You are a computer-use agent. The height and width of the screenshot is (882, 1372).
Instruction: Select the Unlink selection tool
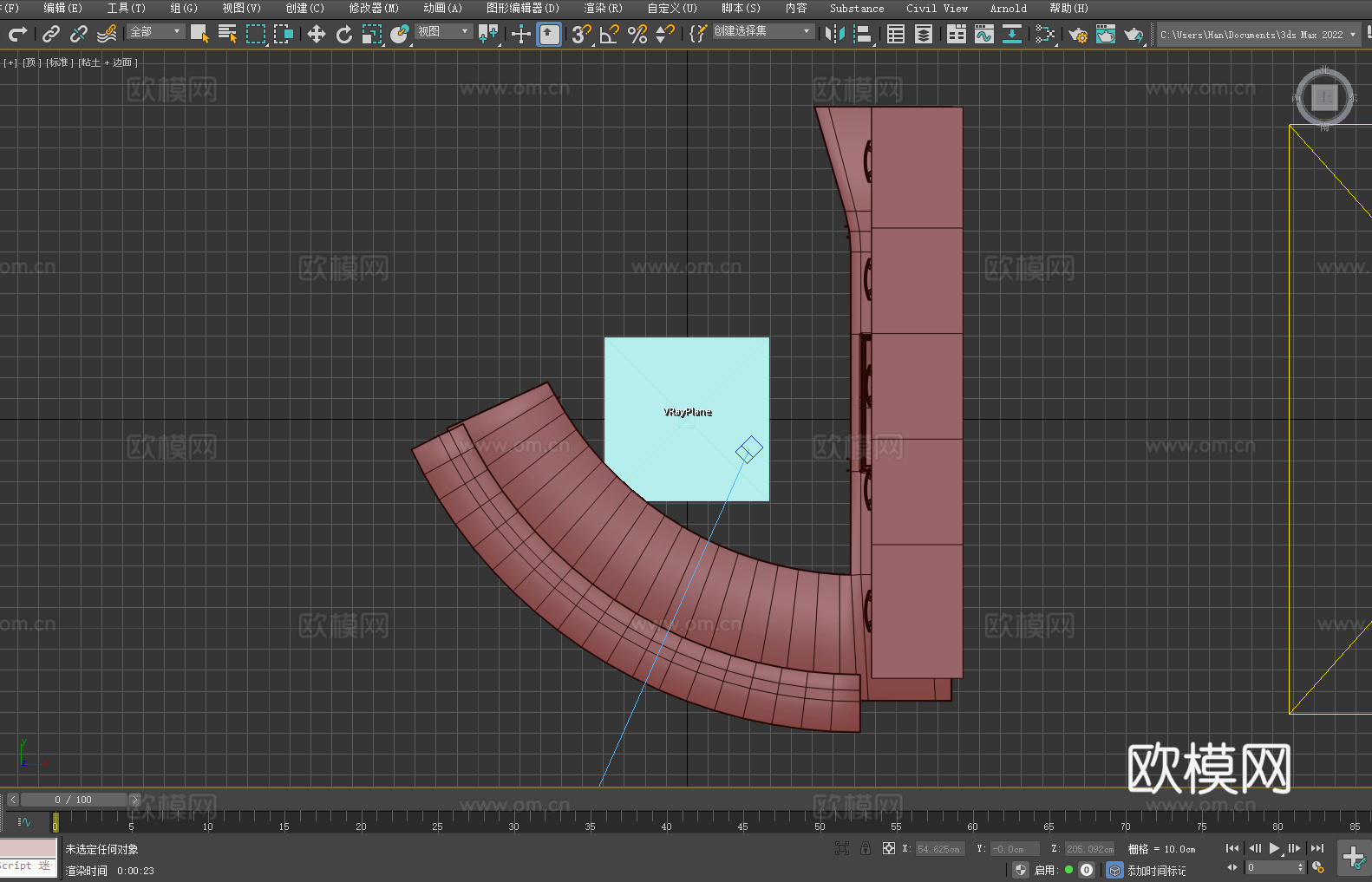tap(79, 34)
